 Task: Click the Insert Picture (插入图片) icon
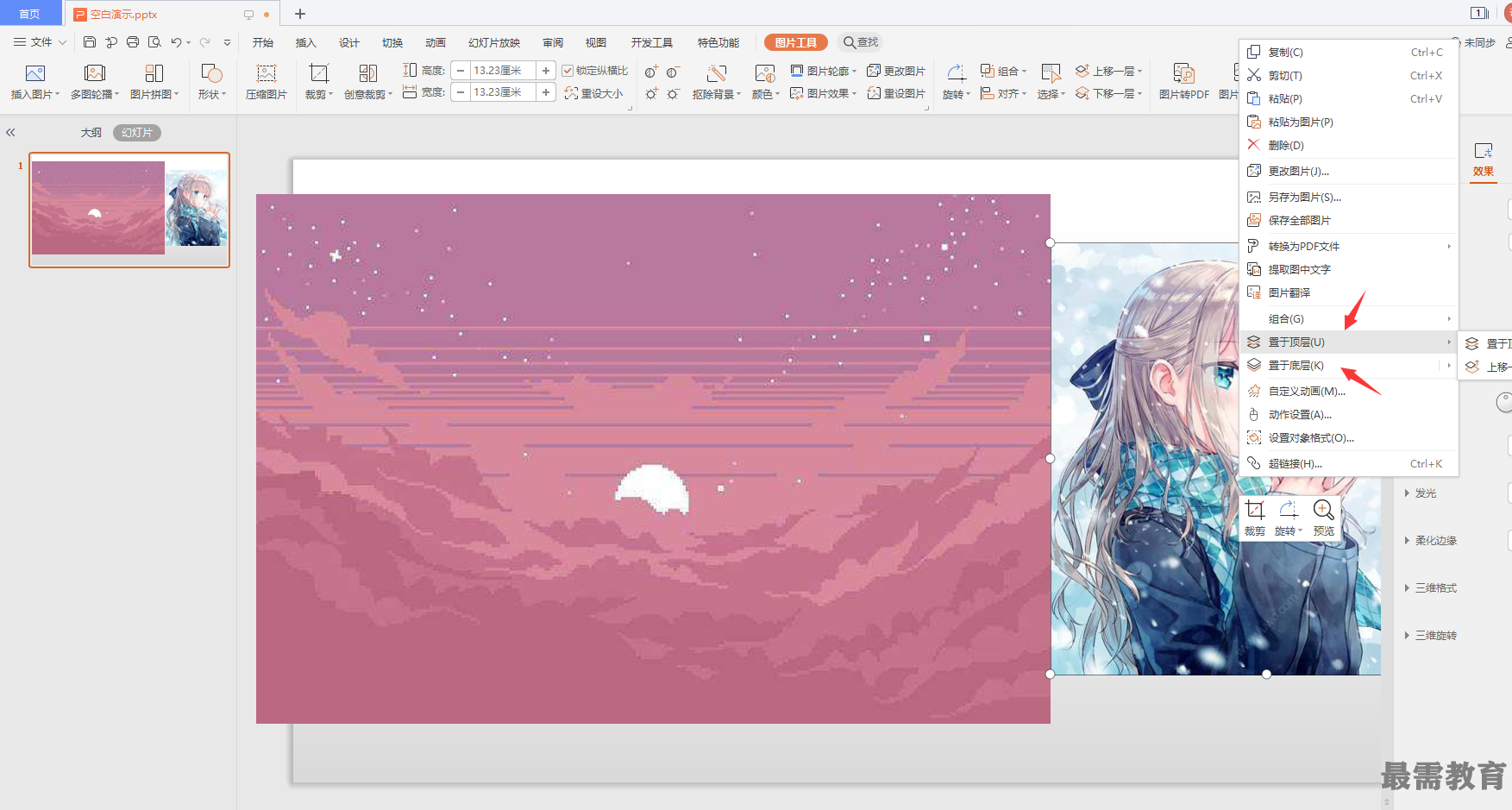tap(35, 73)
